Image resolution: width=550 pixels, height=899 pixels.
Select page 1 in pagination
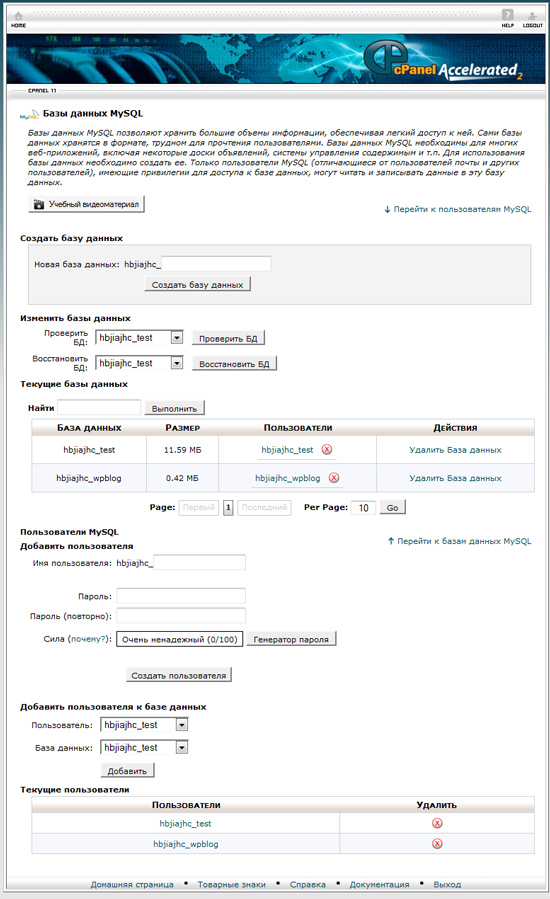pyautogui.click(x=228, y=507)
